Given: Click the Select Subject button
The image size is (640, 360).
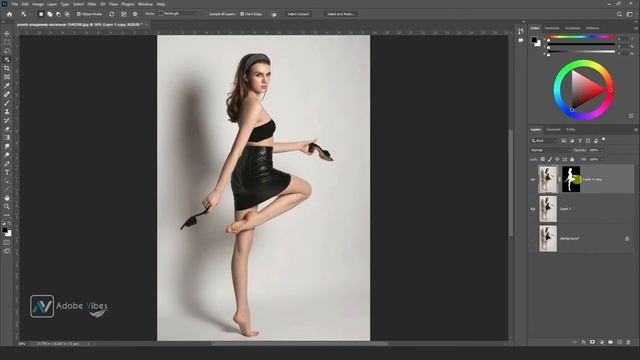Looking at the screenshot, I should [298, 14].
